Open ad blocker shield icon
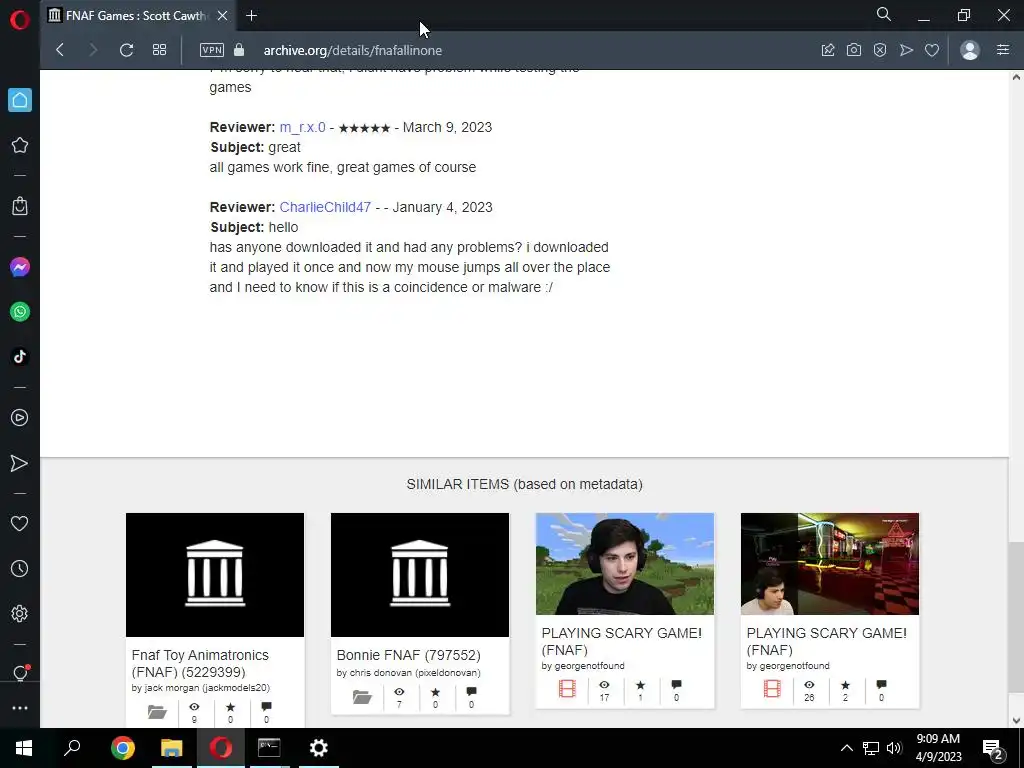This screenshot has width=1024, height=768. pyautogui.click(x=880, y=50)
